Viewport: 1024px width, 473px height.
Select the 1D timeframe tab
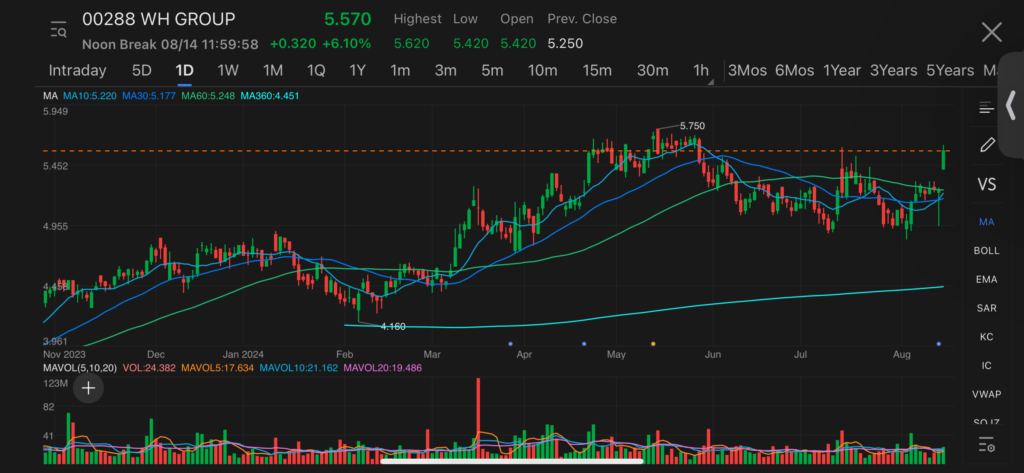[x=184, y=71]
